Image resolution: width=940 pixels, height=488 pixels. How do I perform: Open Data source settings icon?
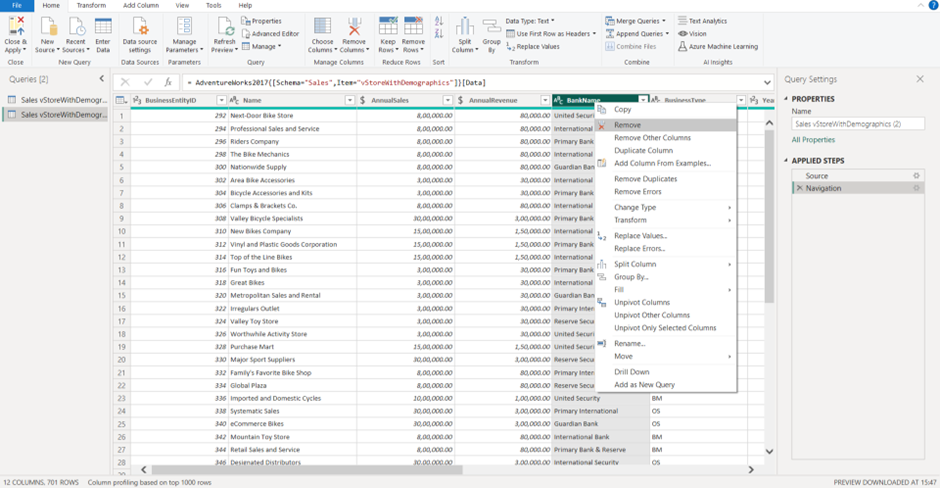140,28
